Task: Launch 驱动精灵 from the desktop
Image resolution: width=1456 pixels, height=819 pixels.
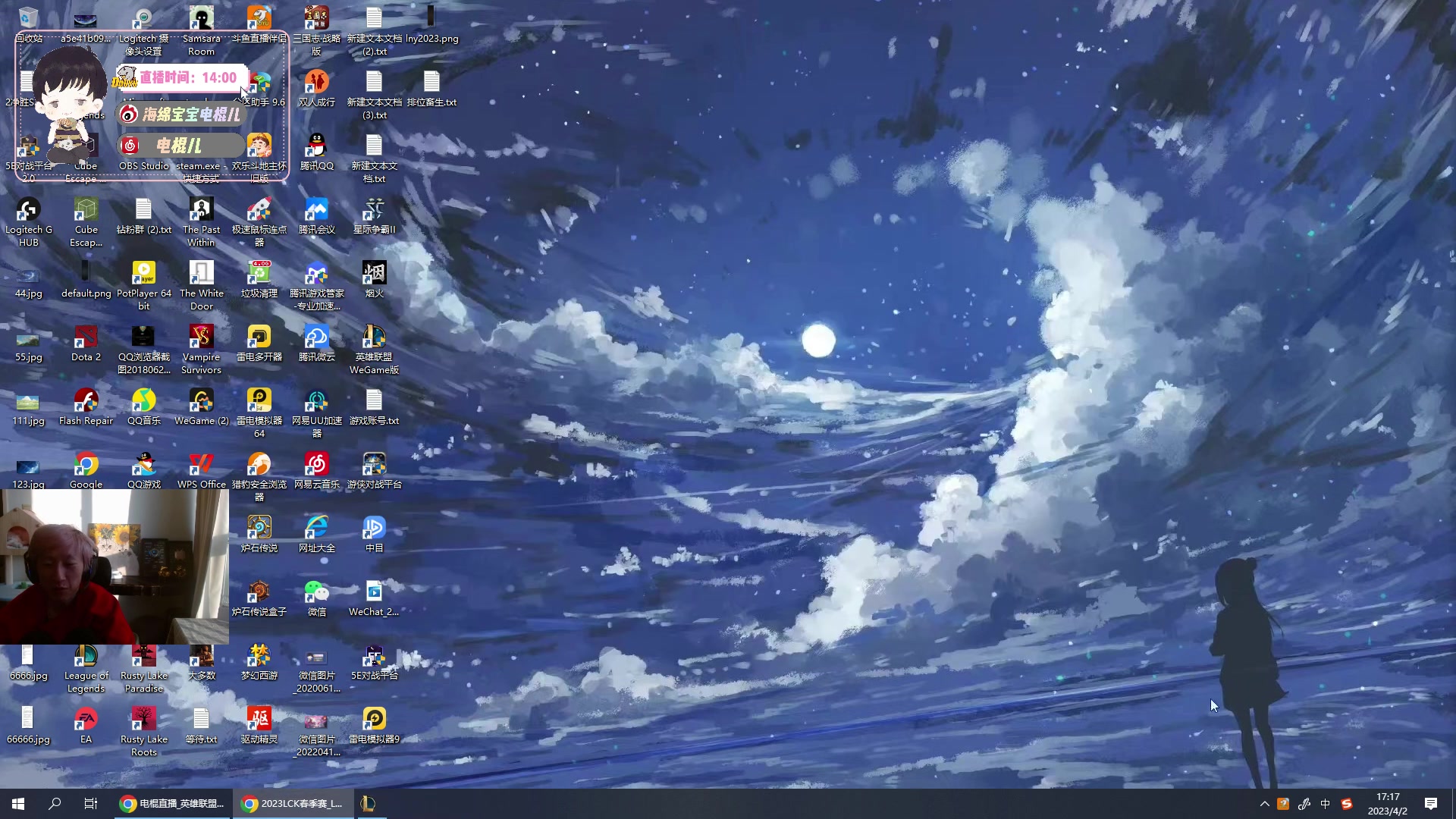Action: [259, 725]
